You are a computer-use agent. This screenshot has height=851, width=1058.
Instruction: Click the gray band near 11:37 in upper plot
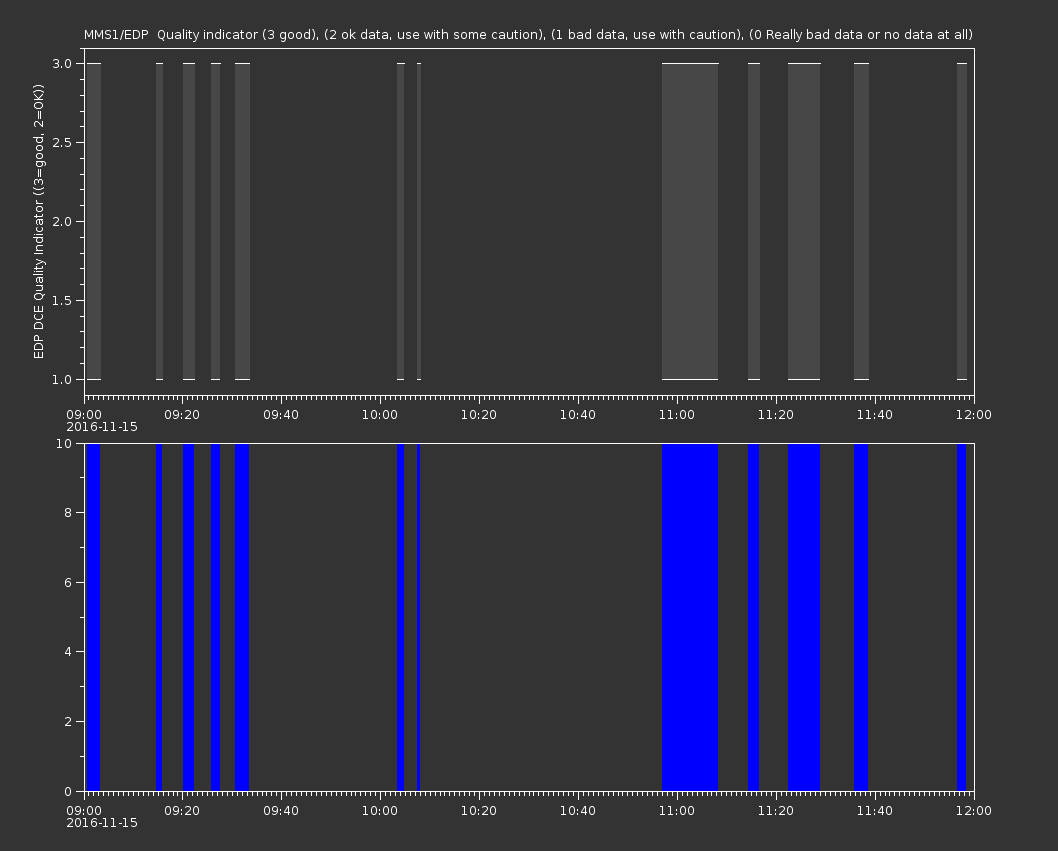pyautogui.click(x=862, y=221)
